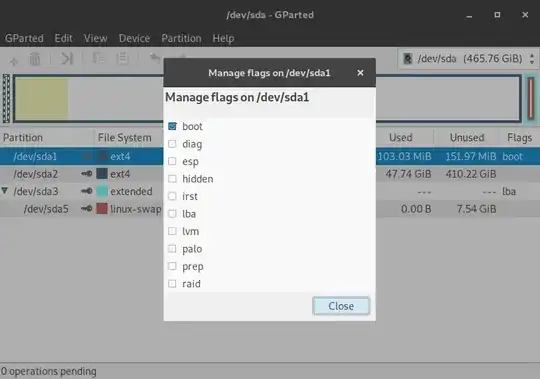Click the 410.22 GiB unused value
Viewport: 540px width, 379px height.
pyautogui.click(x=471, y=174)
